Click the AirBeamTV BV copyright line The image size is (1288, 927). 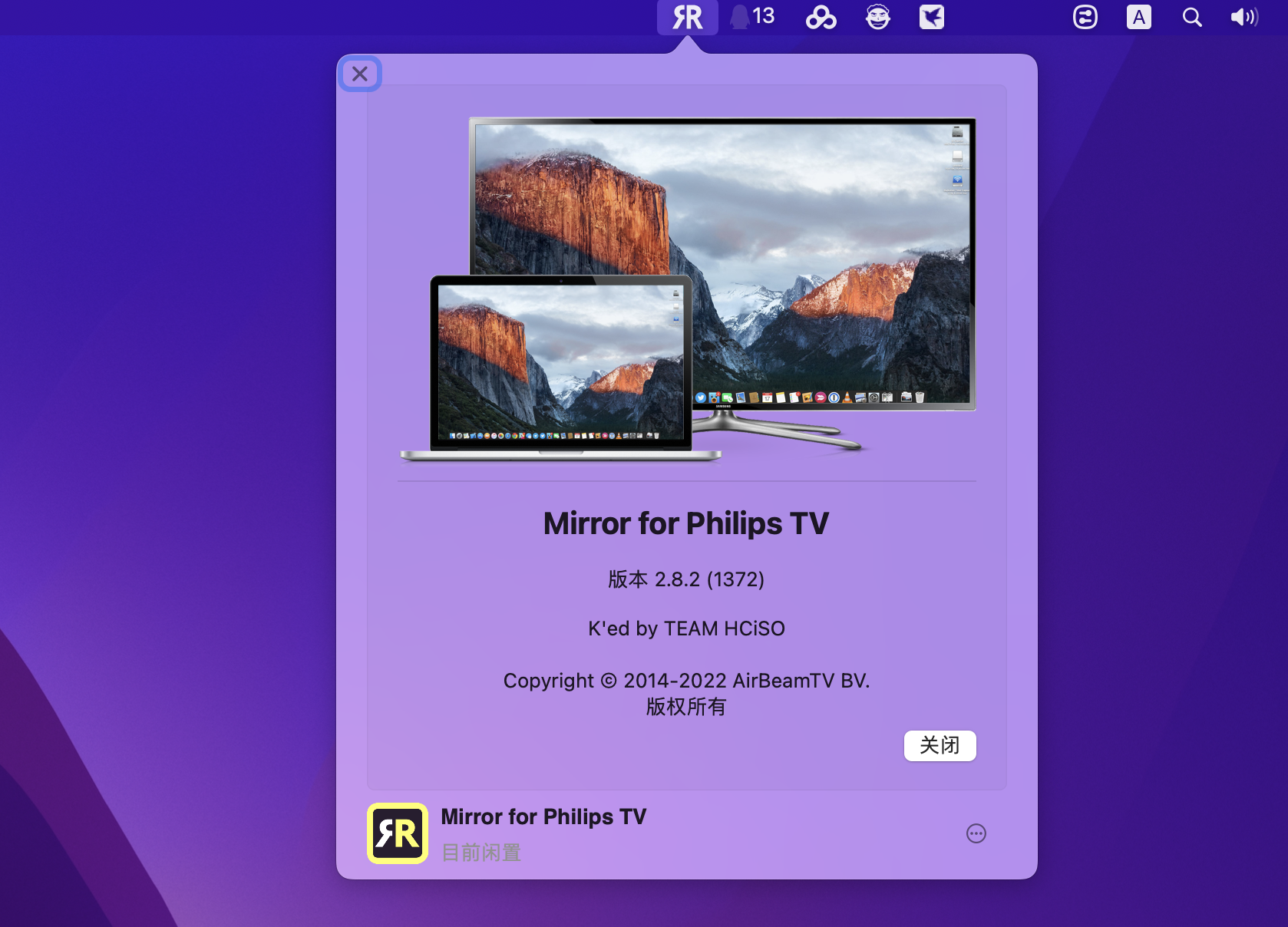pos(686,681)
